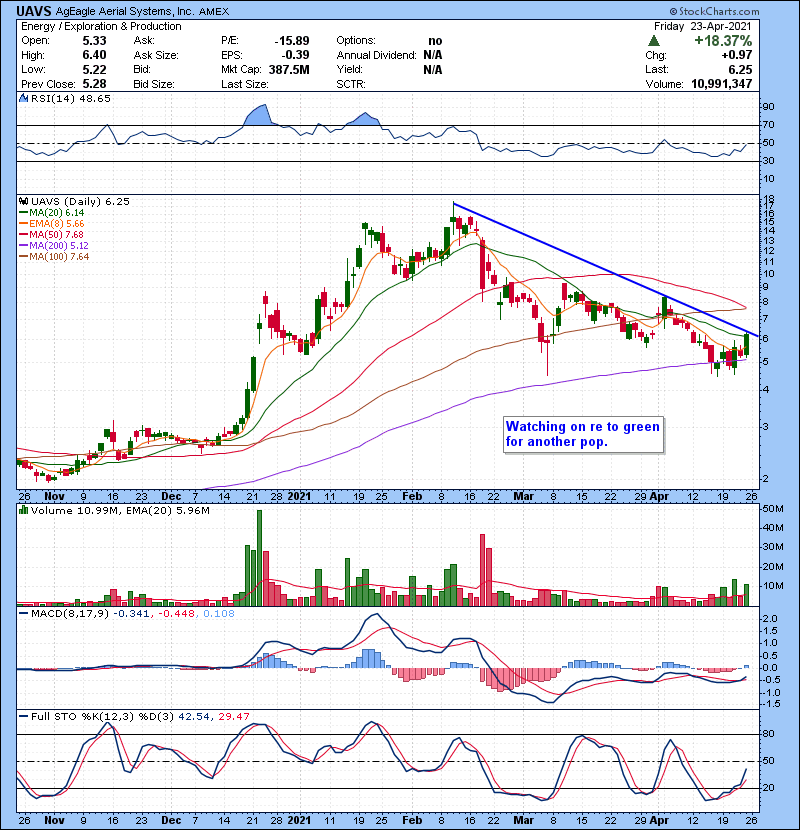The image size is (800, 830).
Task: Click the UAVS (Daily) 6.25 chart title
Action: (x=80, y=201)
